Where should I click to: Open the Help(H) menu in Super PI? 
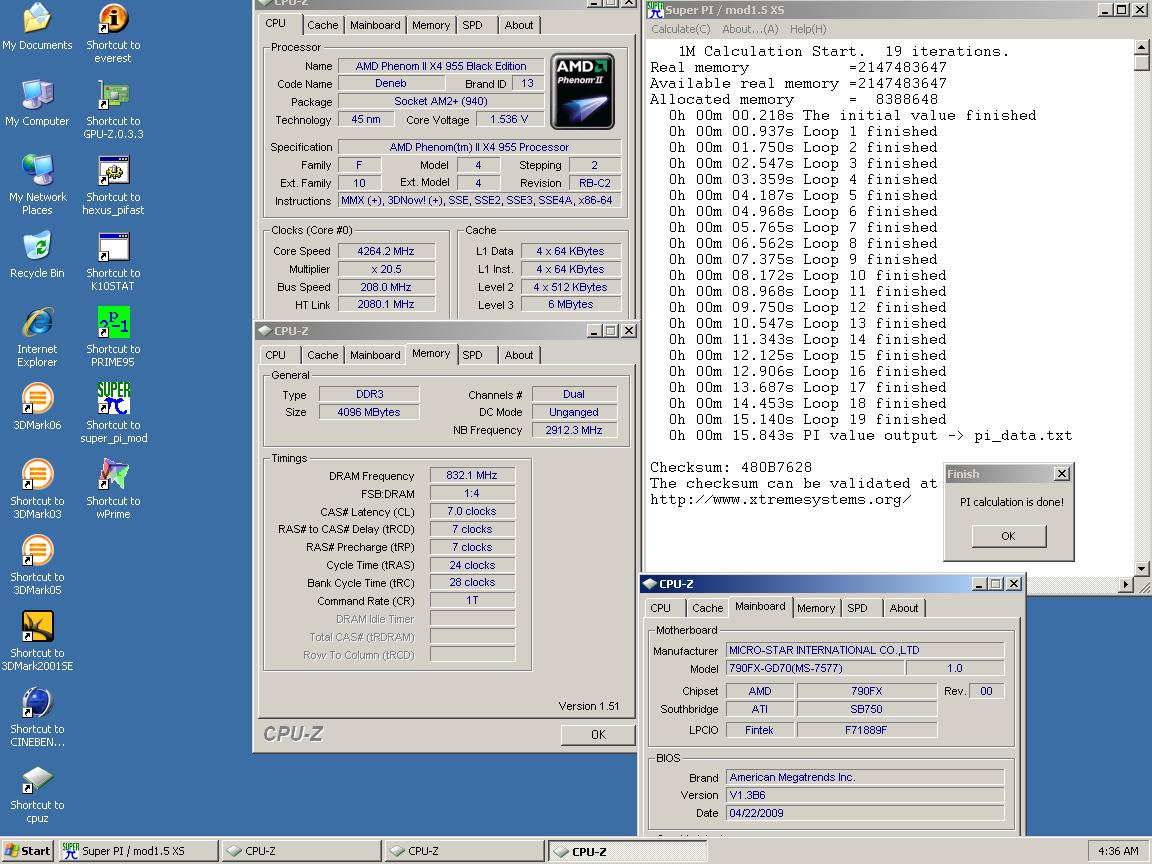pos(808,29)
